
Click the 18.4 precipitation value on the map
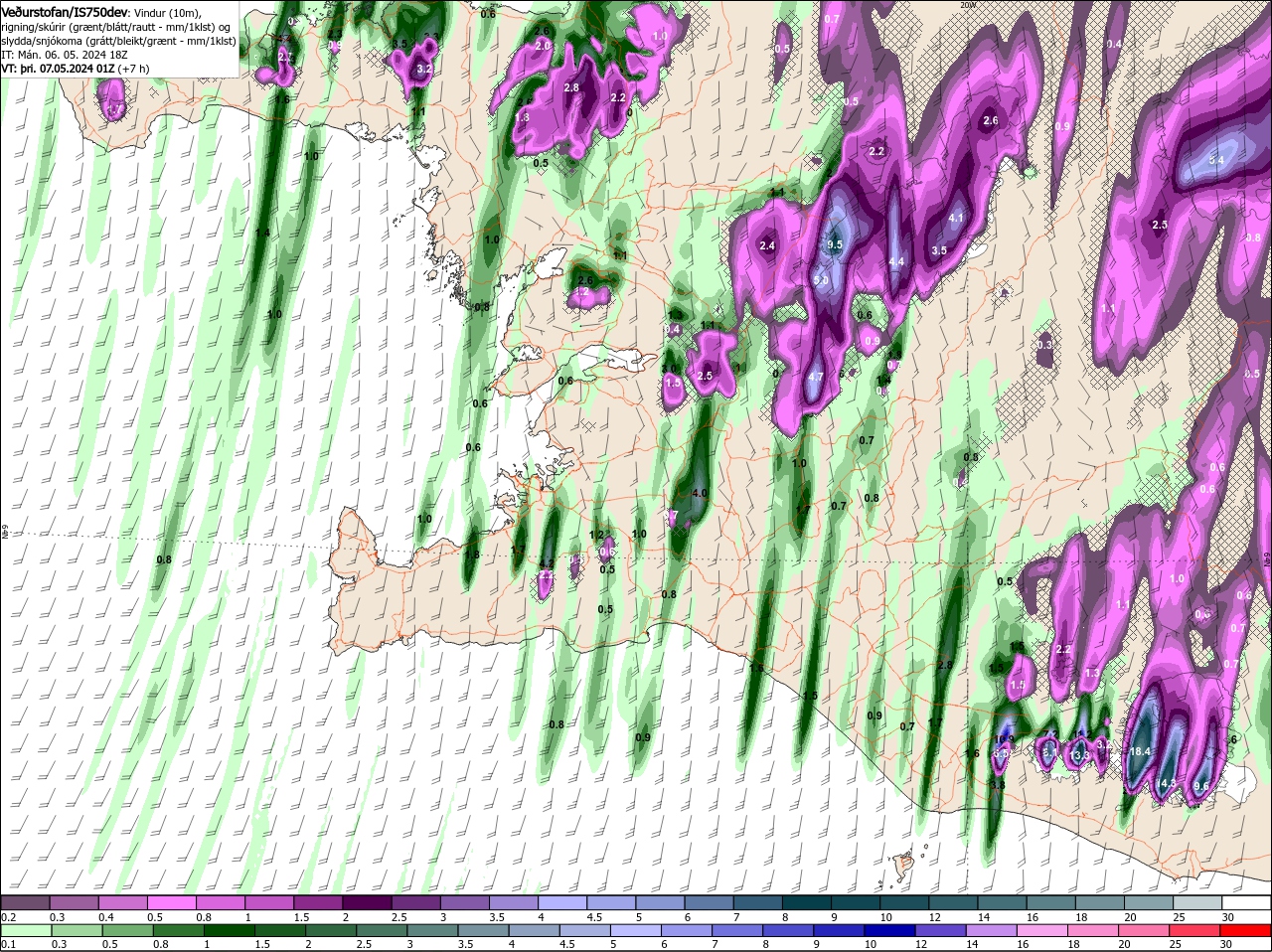click(x=1140, y=752)
